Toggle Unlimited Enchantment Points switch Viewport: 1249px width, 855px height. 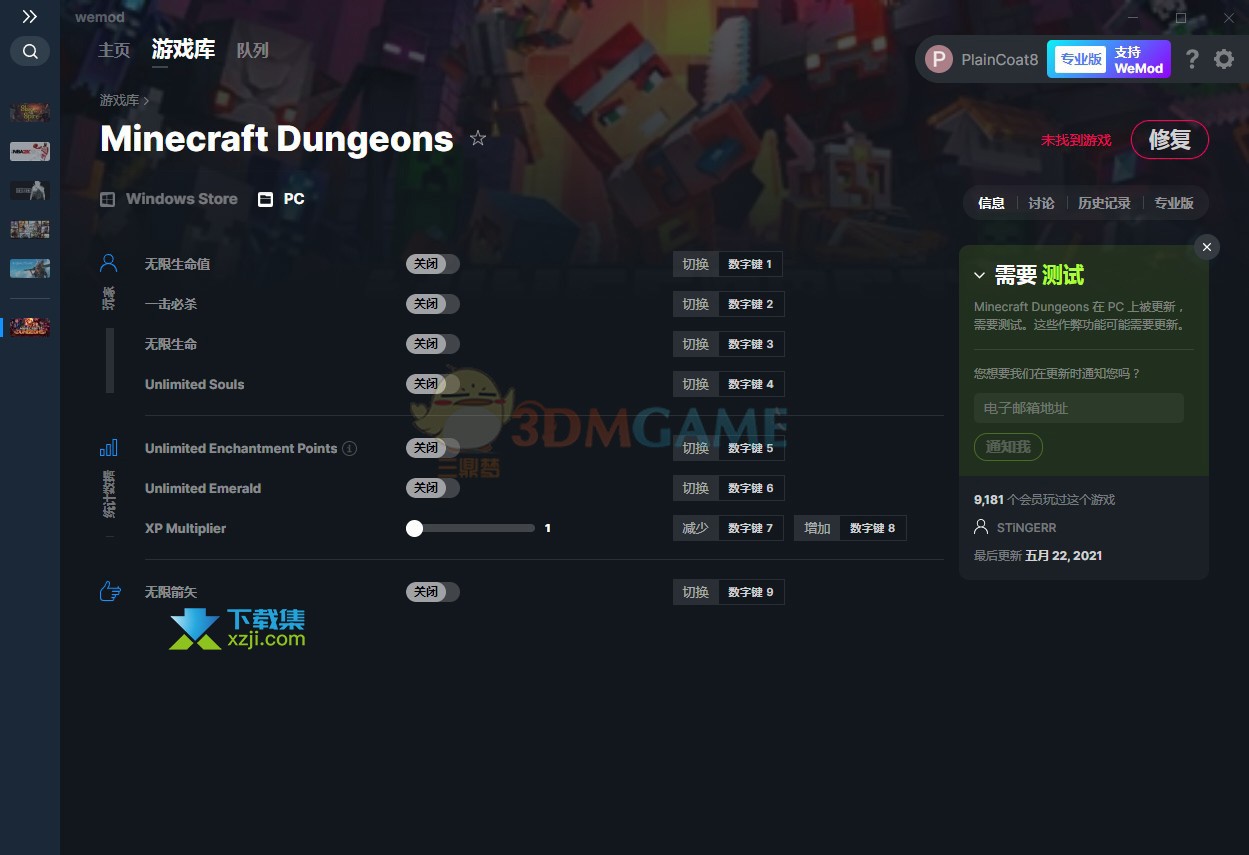click(433, 448)
